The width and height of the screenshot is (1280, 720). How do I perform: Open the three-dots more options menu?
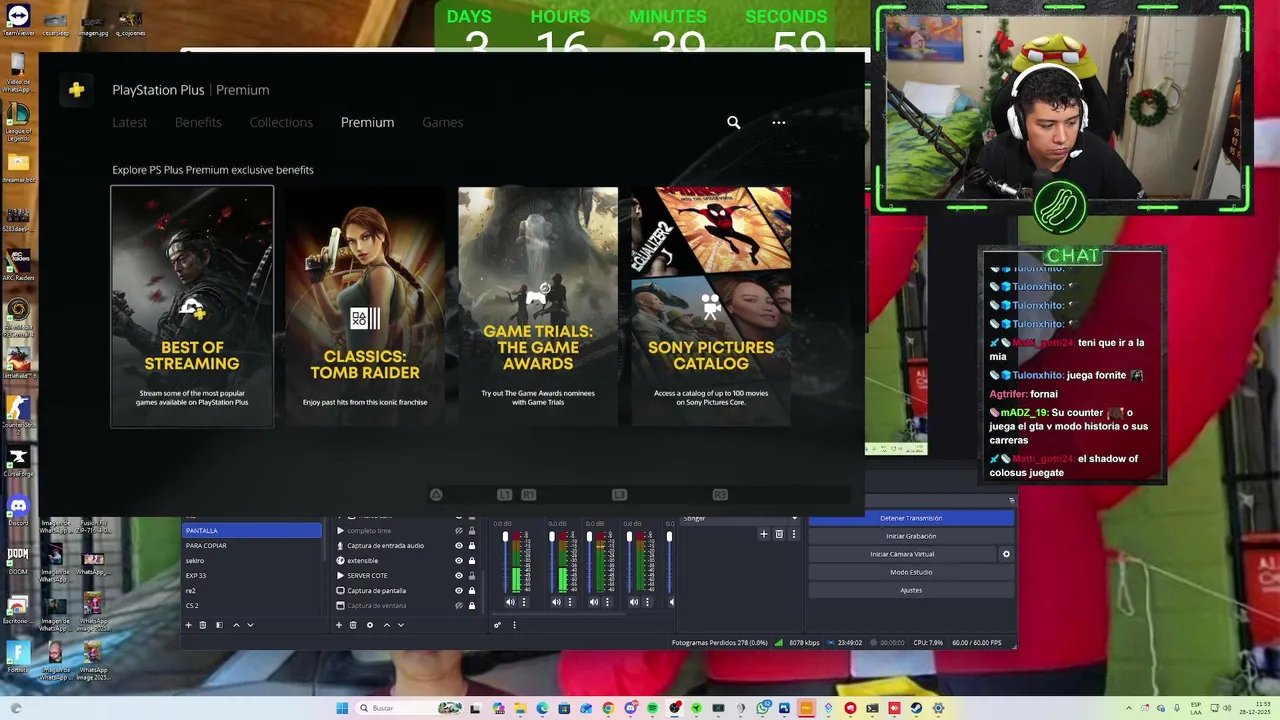tap(779, 123)
